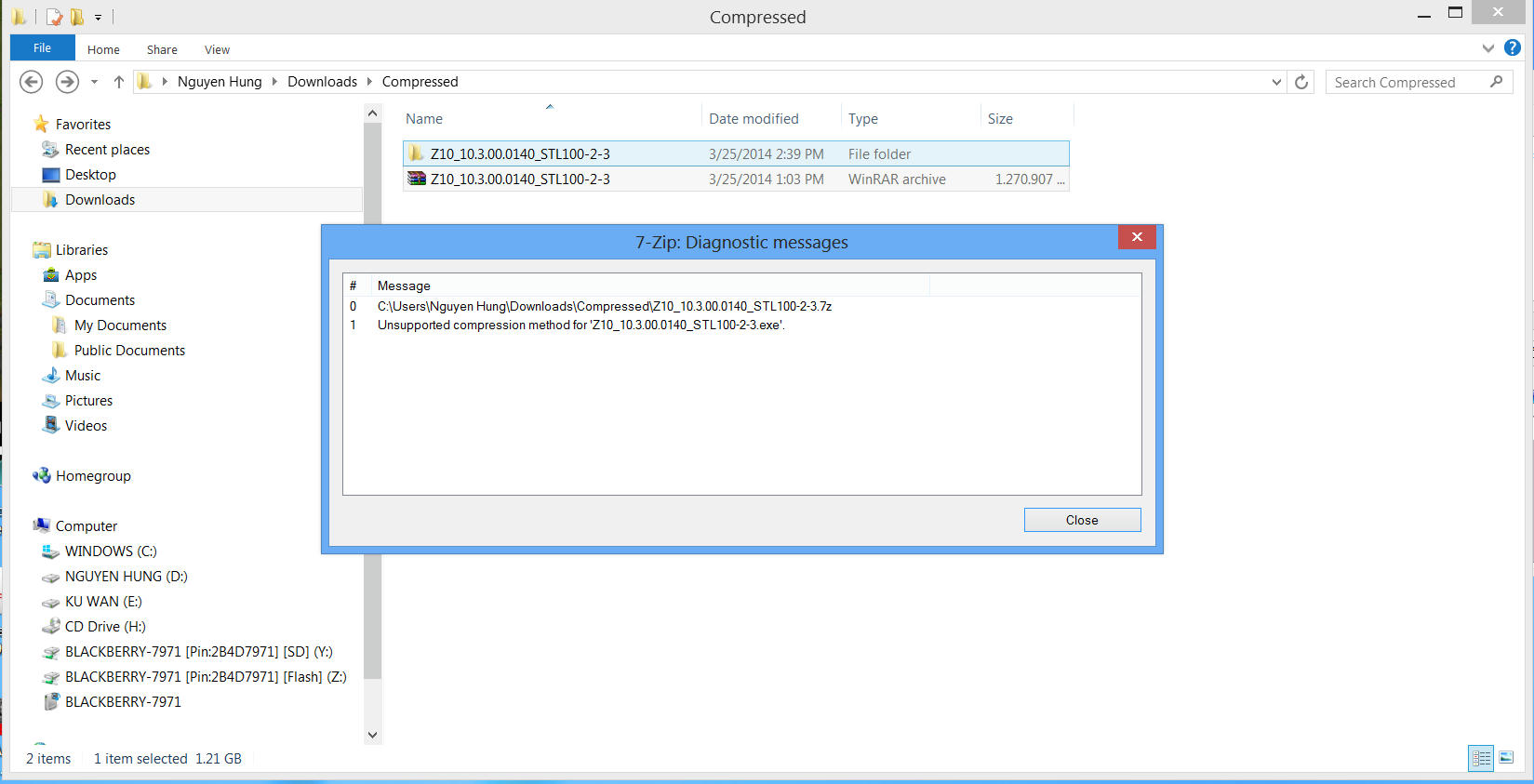
Task: Click the Back navigation arrow
Action: (31, 82)
